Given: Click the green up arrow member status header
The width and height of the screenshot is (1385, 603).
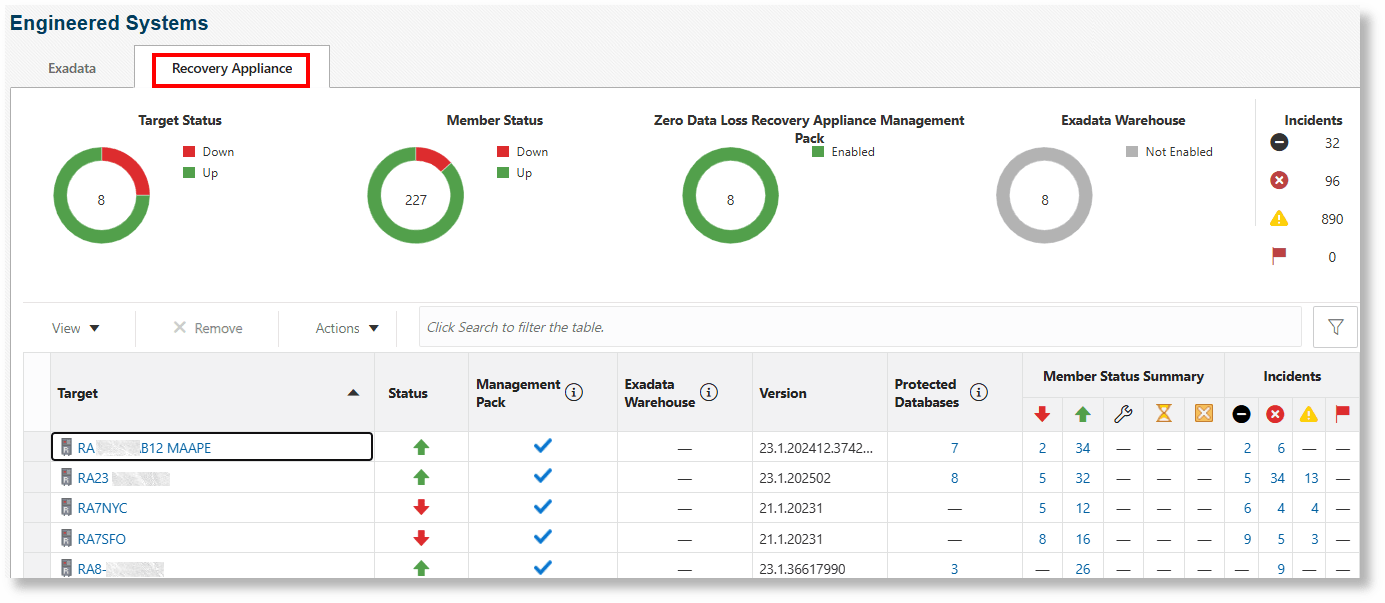Looking at the screenshot, I should [1083, 414].
